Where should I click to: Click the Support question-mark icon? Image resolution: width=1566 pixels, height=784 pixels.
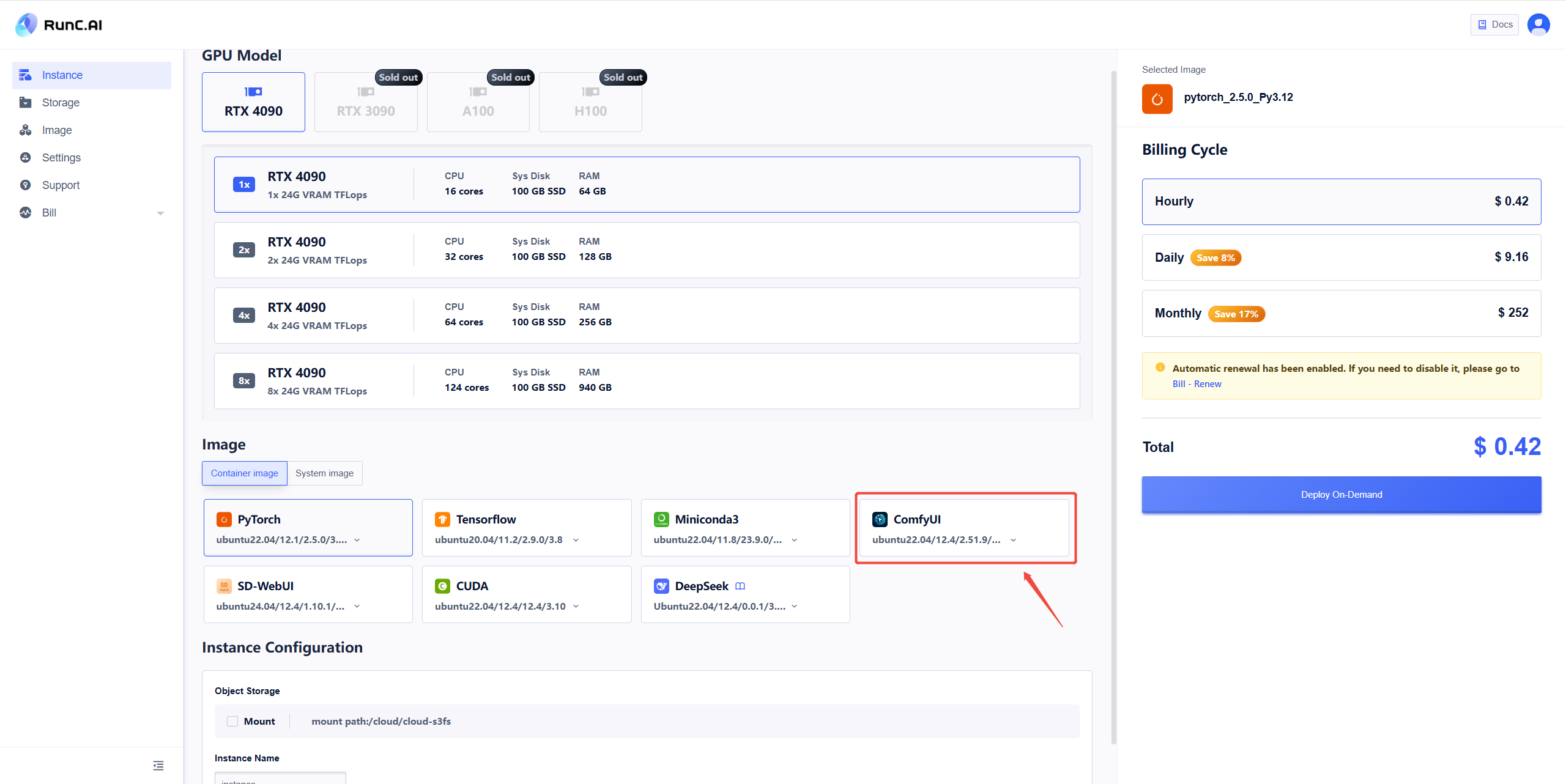coord(25,185)
